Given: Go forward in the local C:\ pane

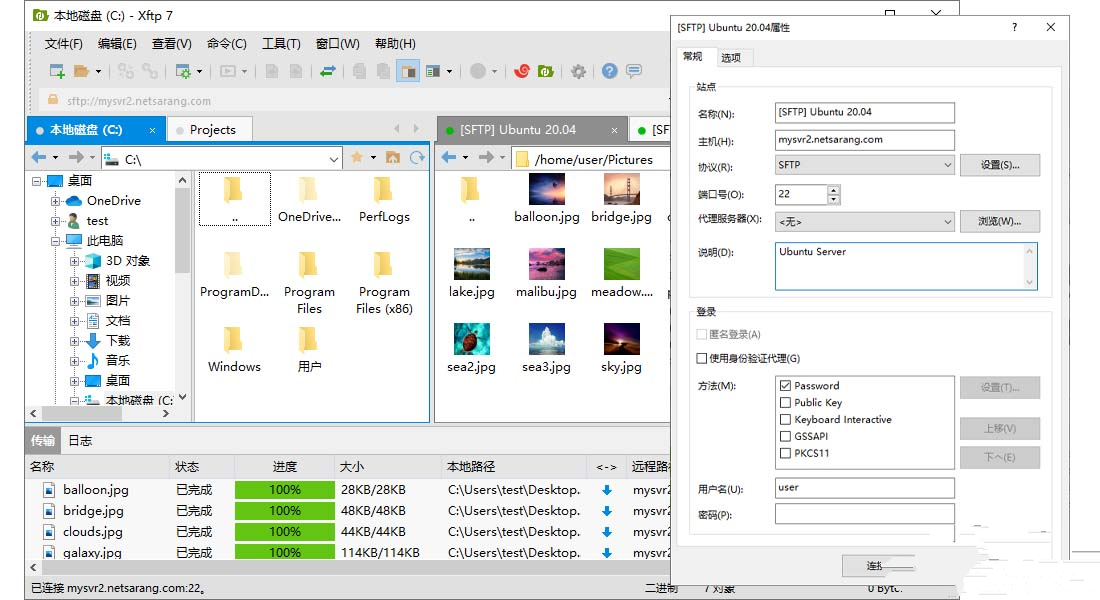Looking at the screenshot, I should click(76, 158).
